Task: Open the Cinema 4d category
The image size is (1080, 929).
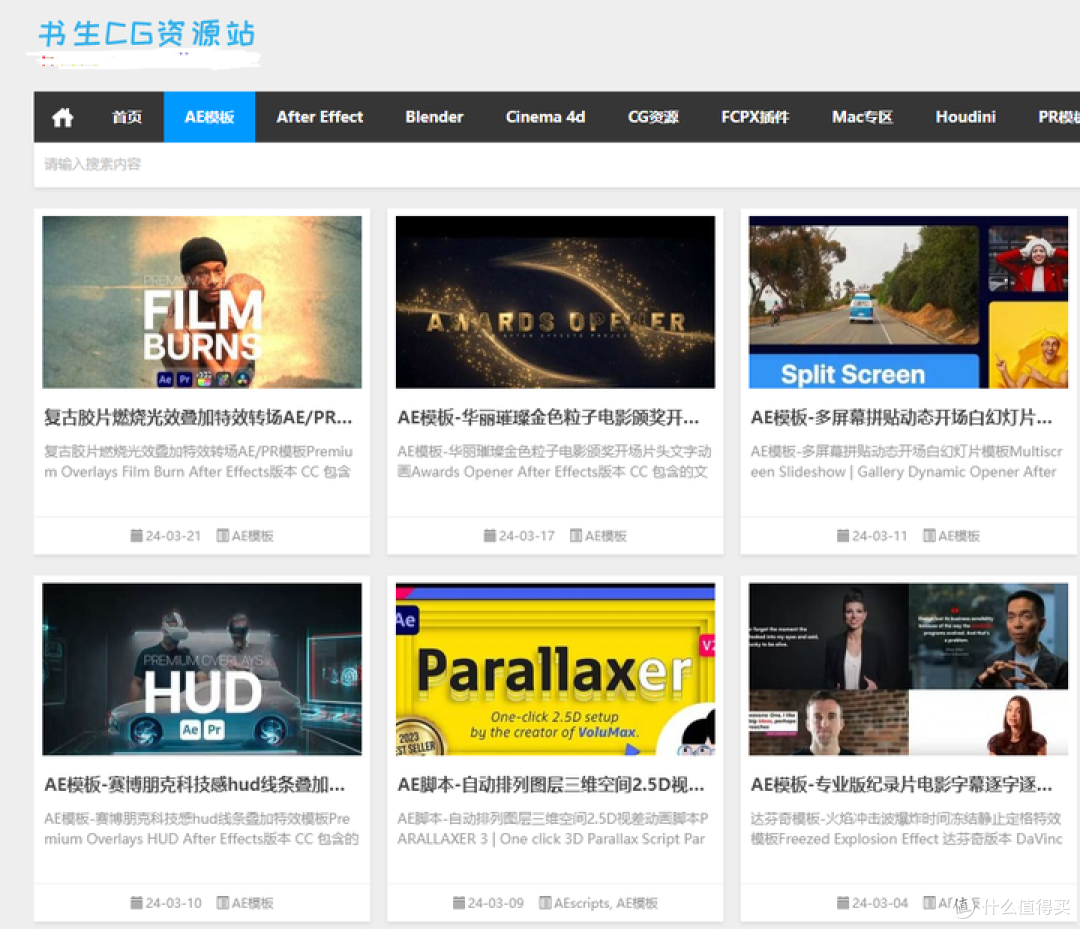Action: click(x=546, y=117)
